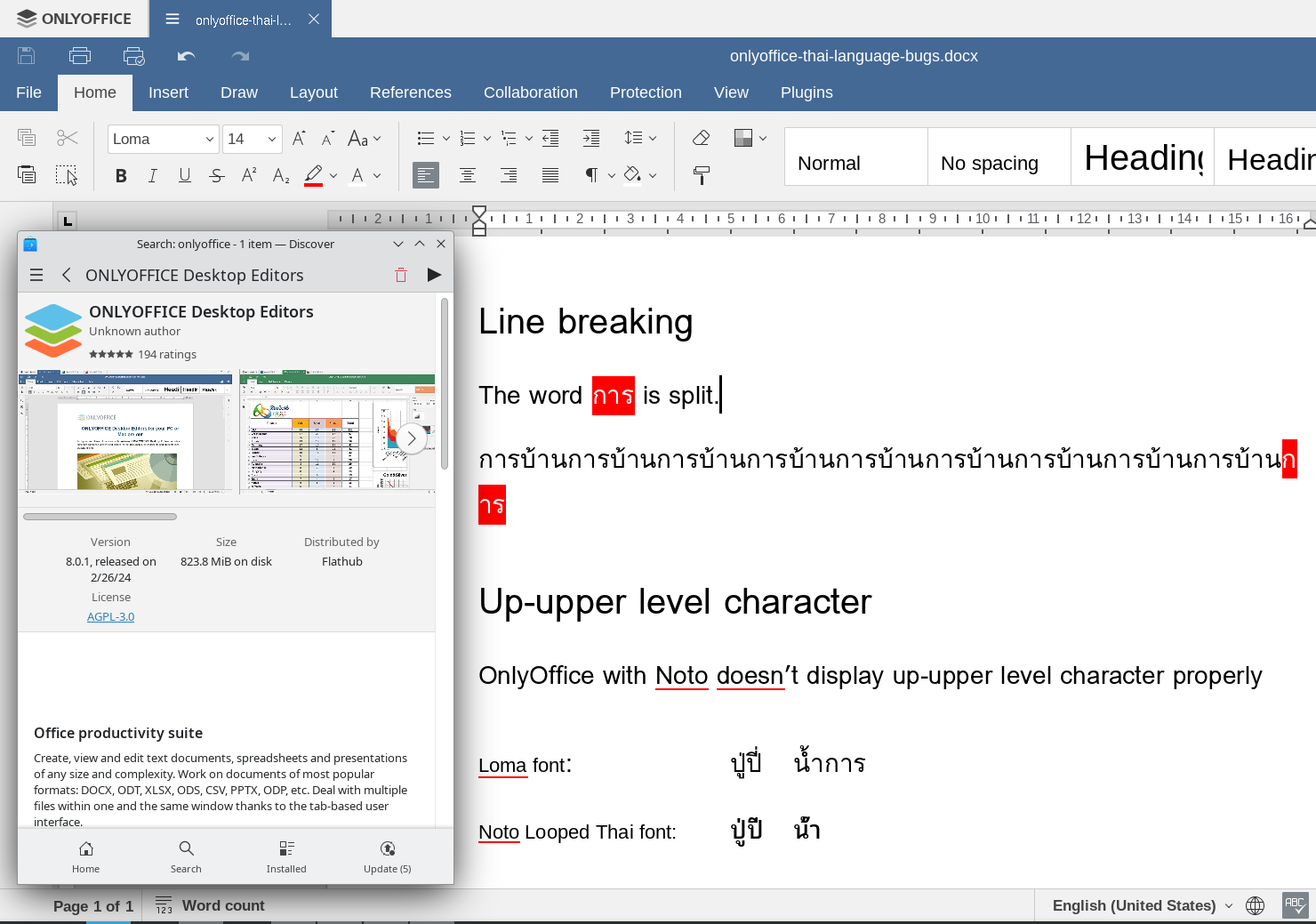Viewport: 1316px width, 924px height.
Task: Paste from clipboard with the Paste icon
Action: (27, 175)
